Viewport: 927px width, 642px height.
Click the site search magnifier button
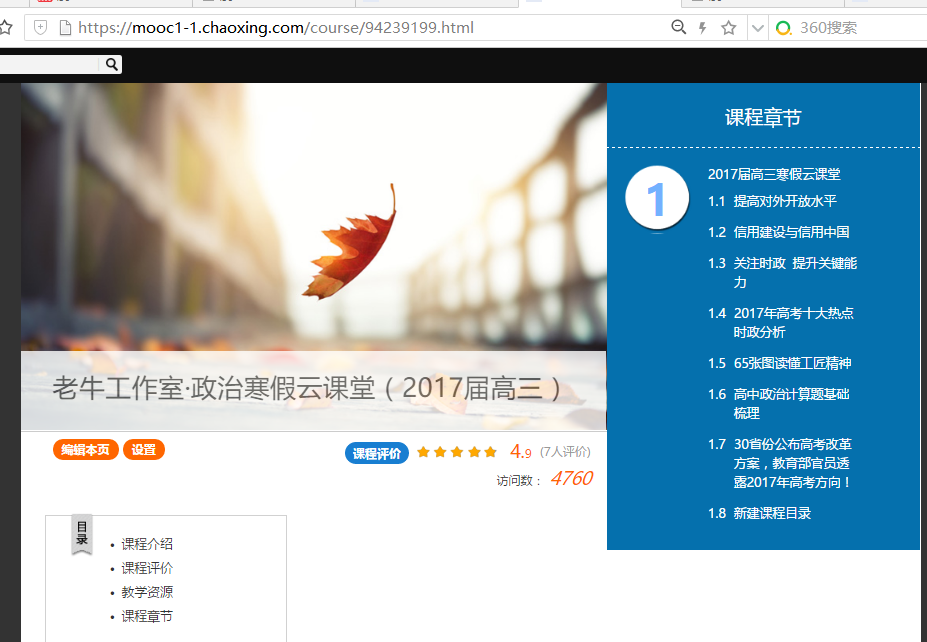[112, 64]
